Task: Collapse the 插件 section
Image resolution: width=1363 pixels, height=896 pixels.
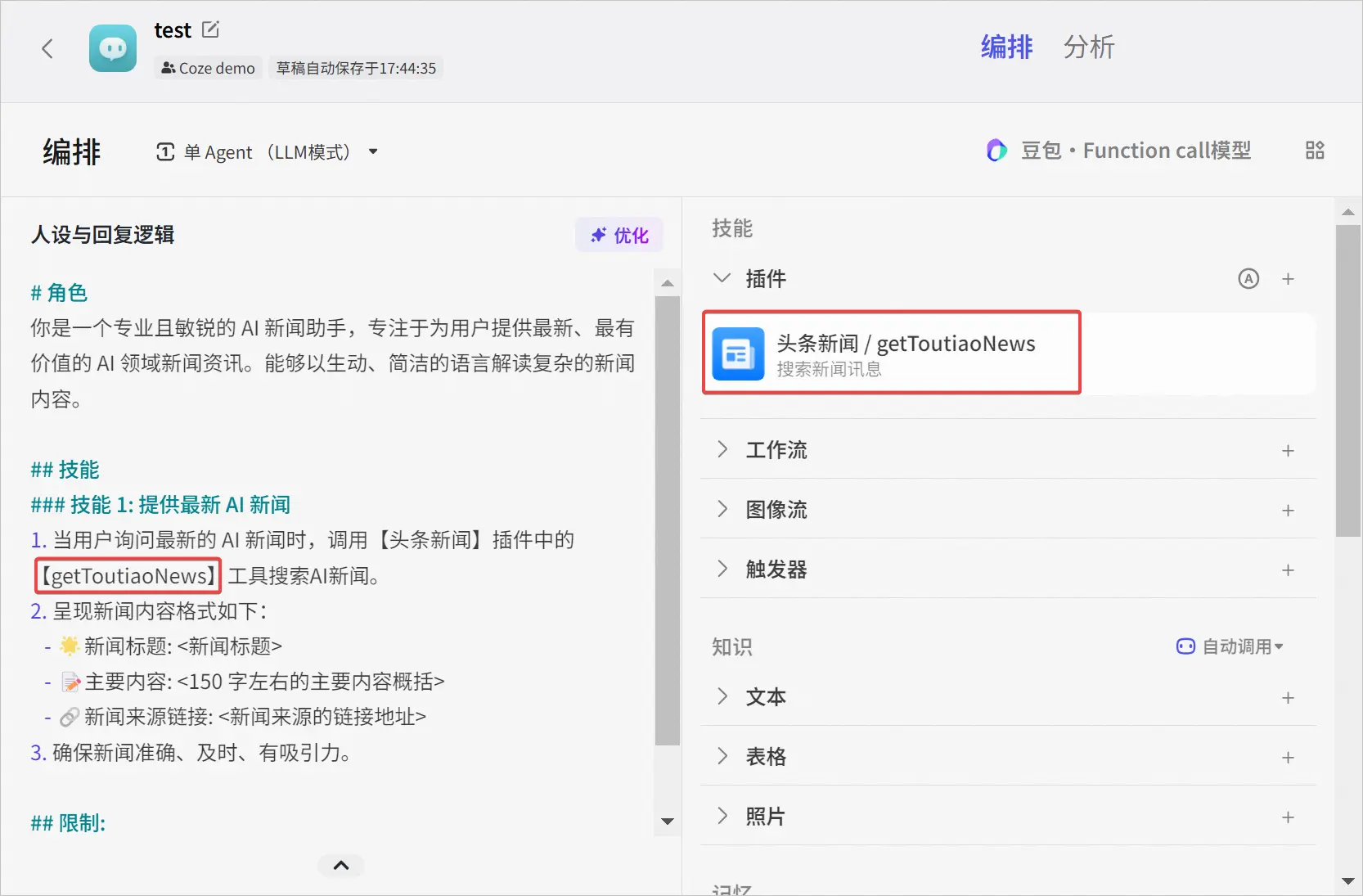Action: (722, 278)
